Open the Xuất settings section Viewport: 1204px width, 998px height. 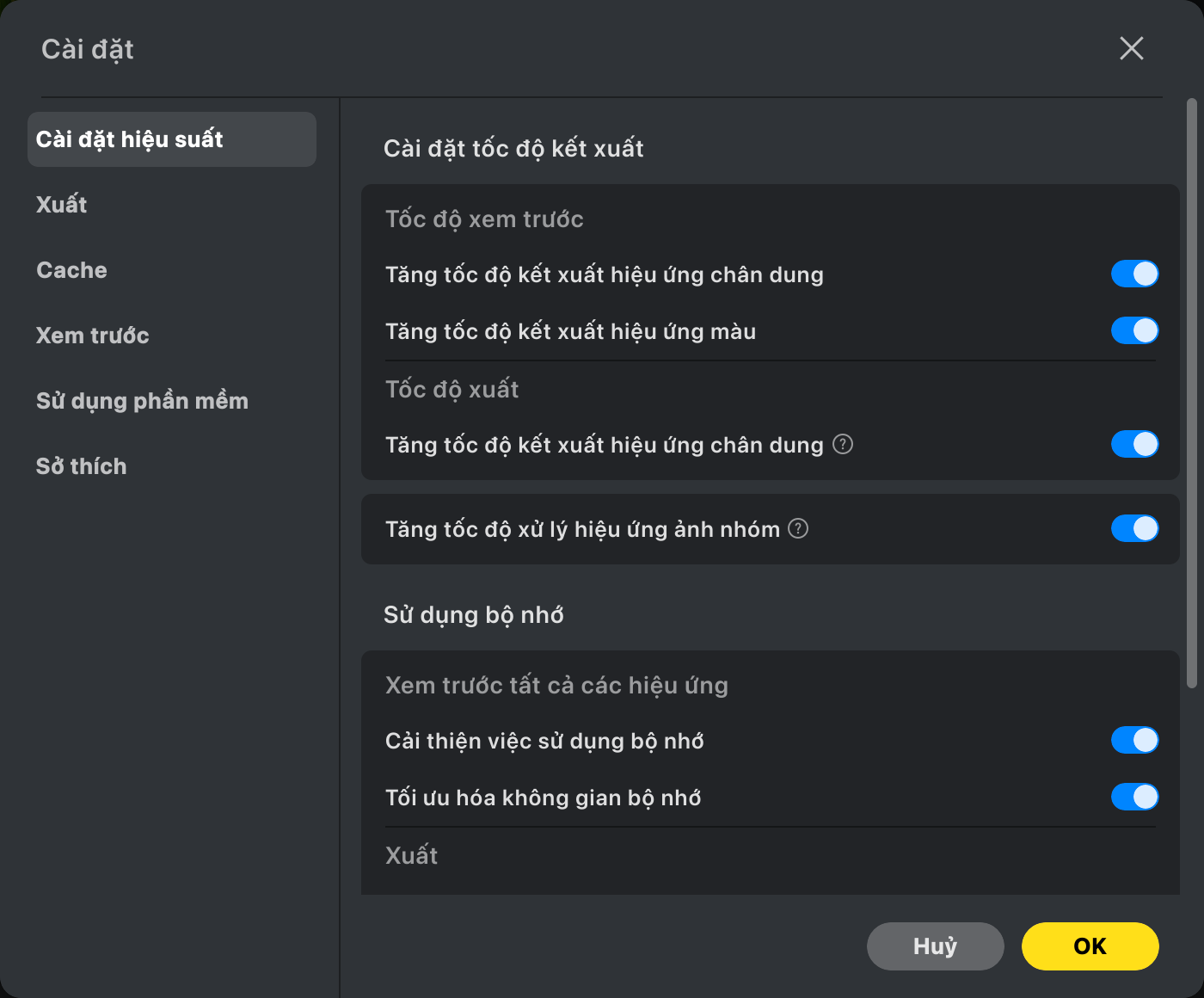(x=62, y=205)
